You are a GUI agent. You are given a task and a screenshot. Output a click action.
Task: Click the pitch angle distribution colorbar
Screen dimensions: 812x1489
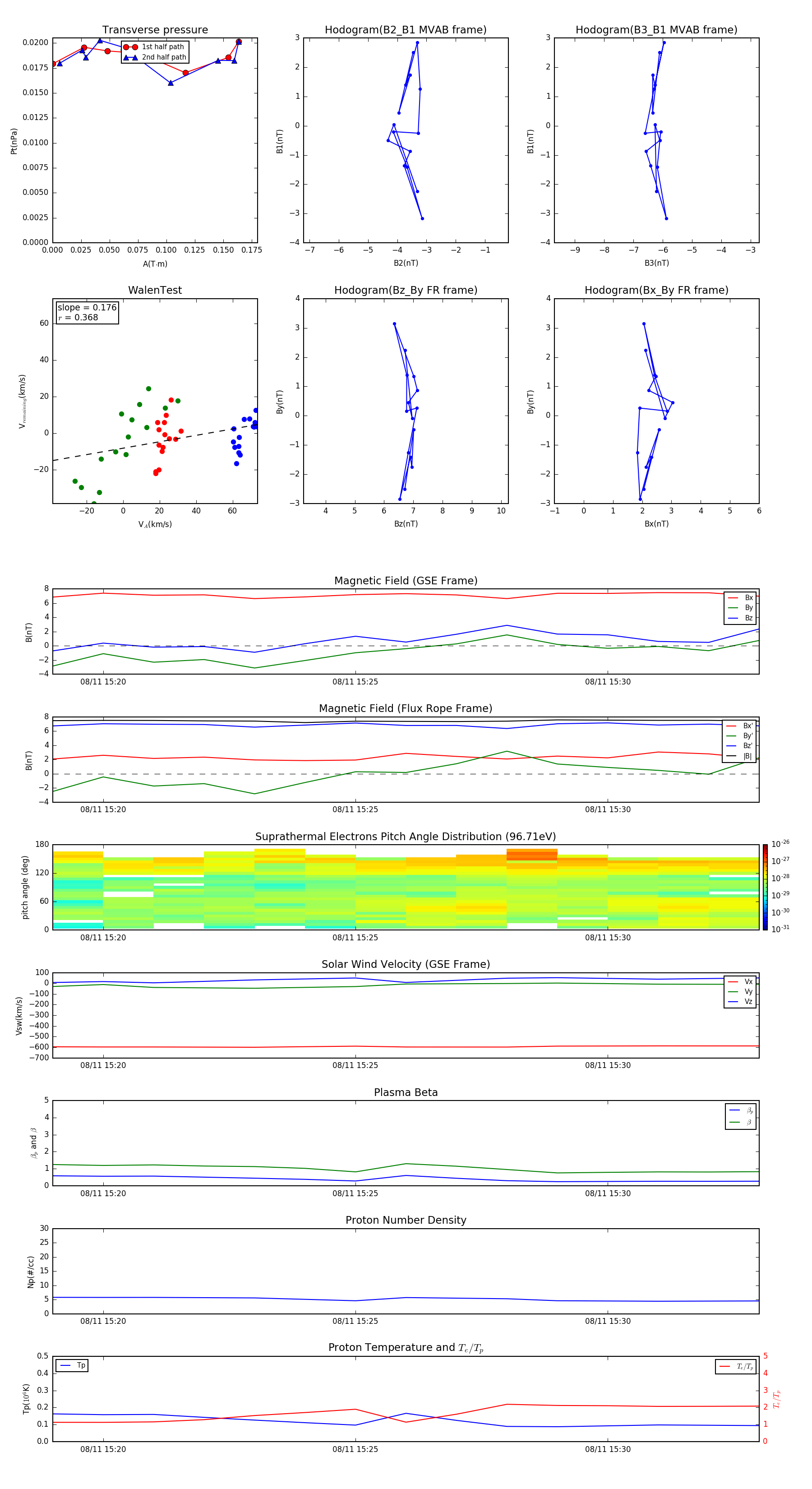click(x=765, y=887)
